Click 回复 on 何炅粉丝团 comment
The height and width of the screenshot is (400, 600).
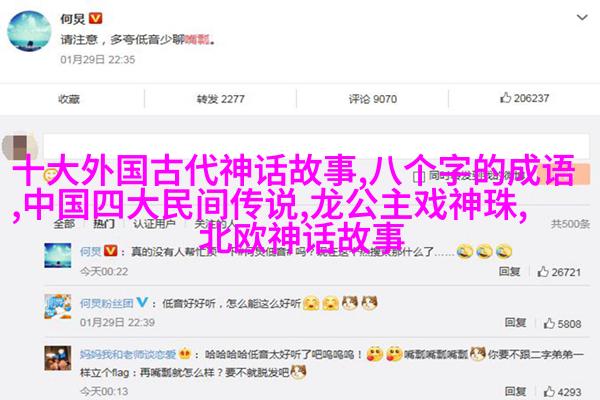515,323
